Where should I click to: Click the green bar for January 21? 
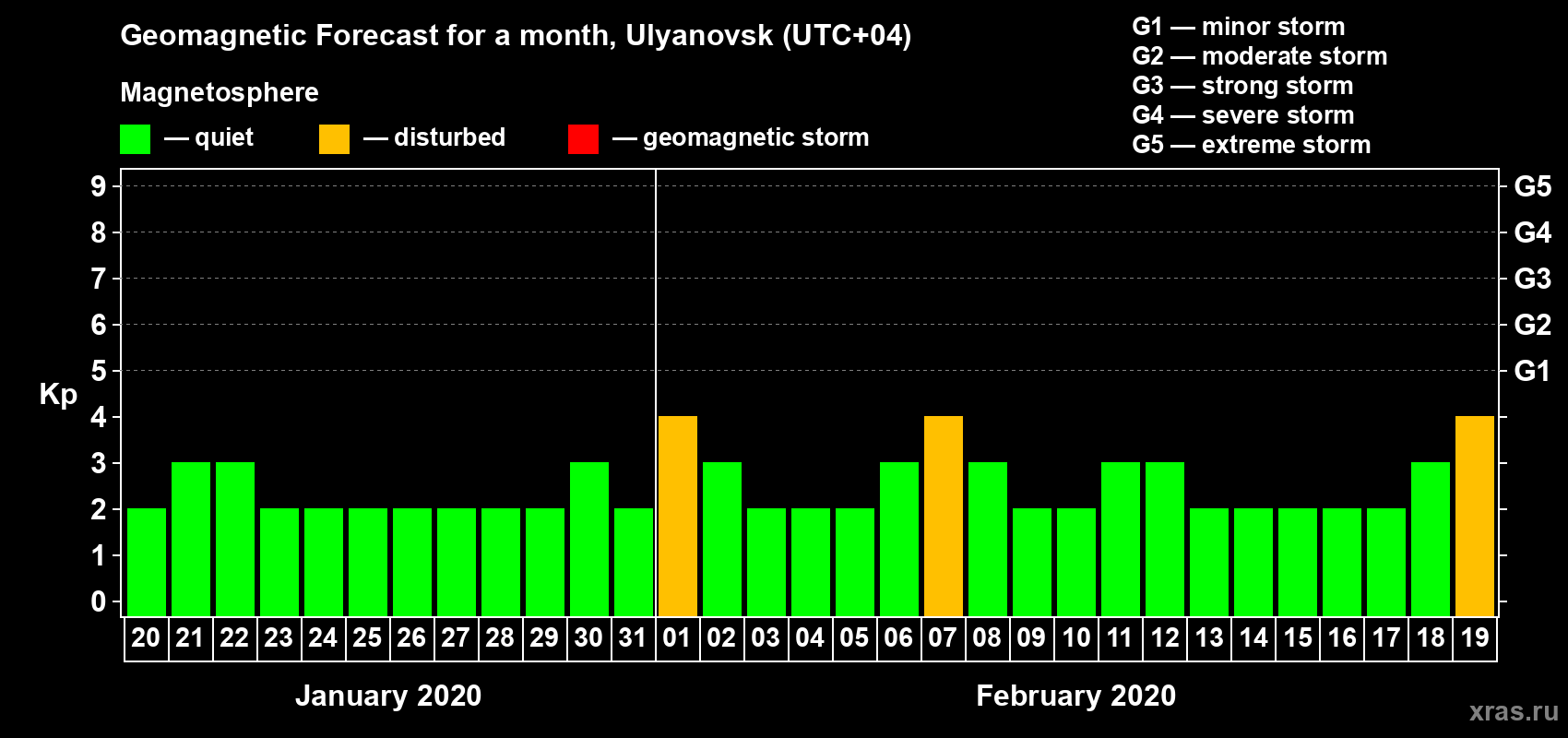(191, 540)
